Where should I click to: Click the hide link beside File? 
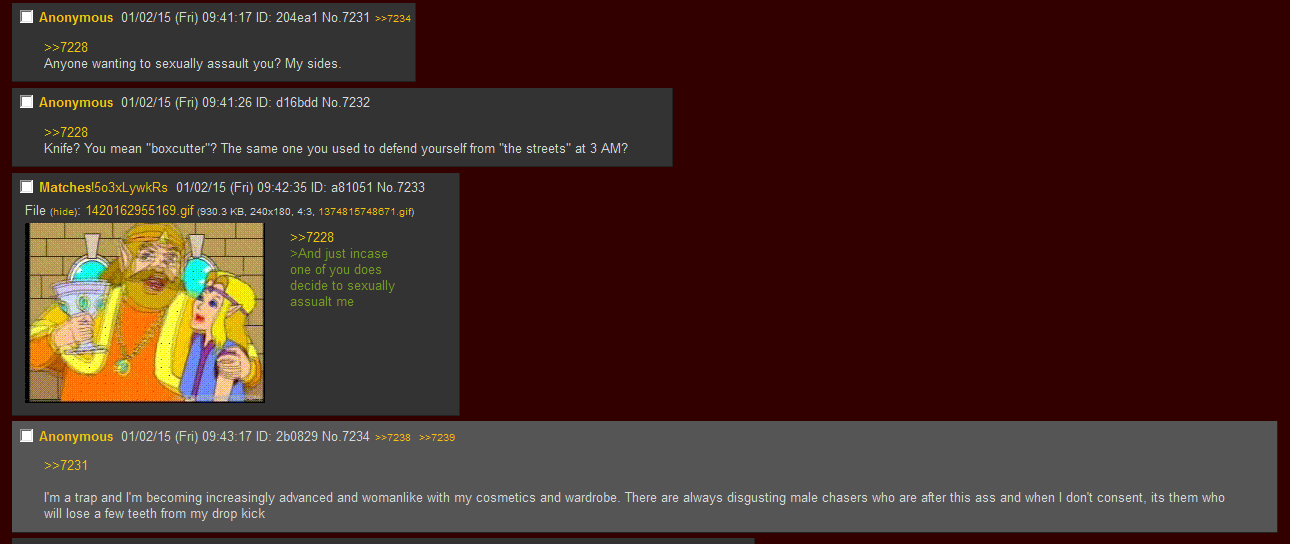point(64,211)
